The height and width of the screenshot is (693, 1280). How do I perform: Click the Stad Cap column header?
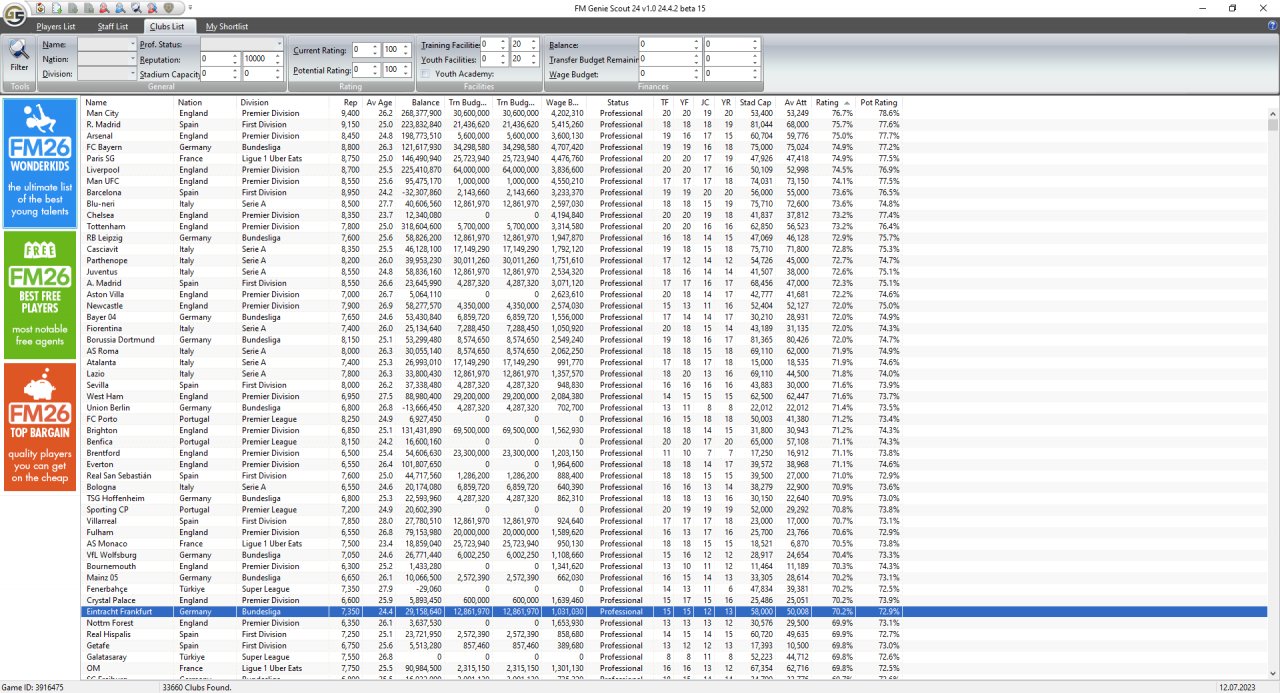[756, 102]
